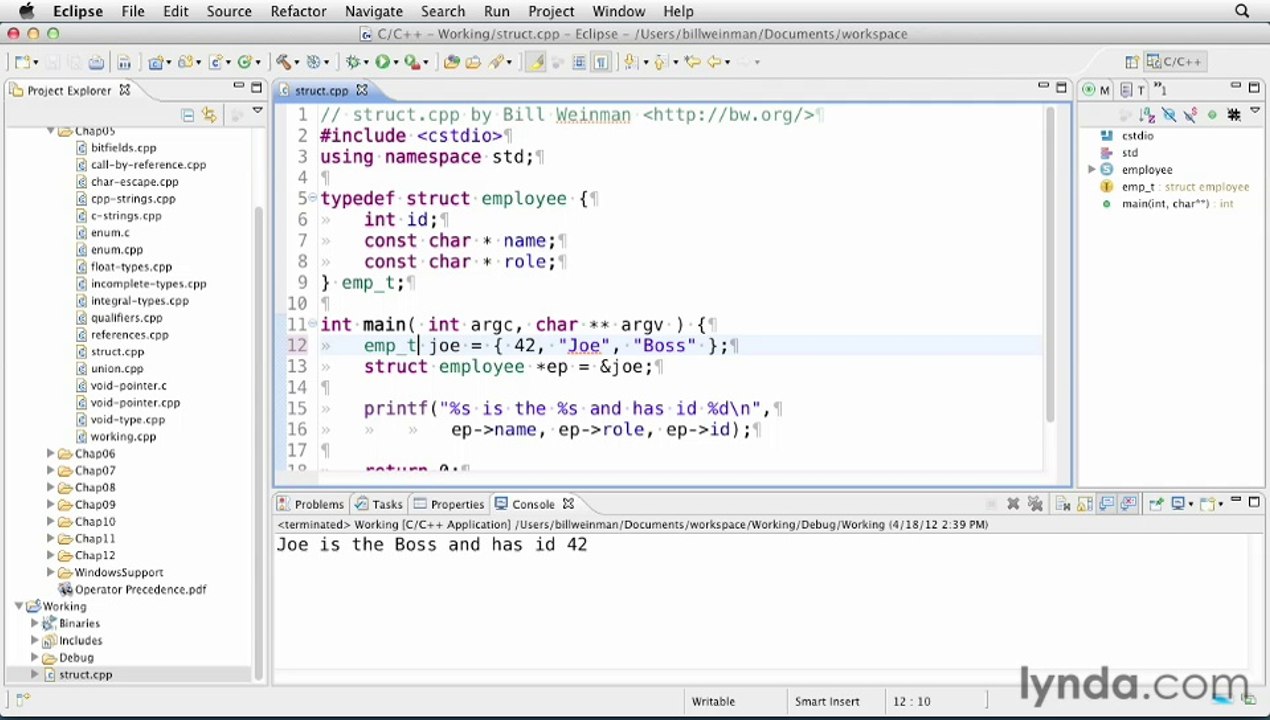Open the Debug icon dropdown arrow

point(367,63)
